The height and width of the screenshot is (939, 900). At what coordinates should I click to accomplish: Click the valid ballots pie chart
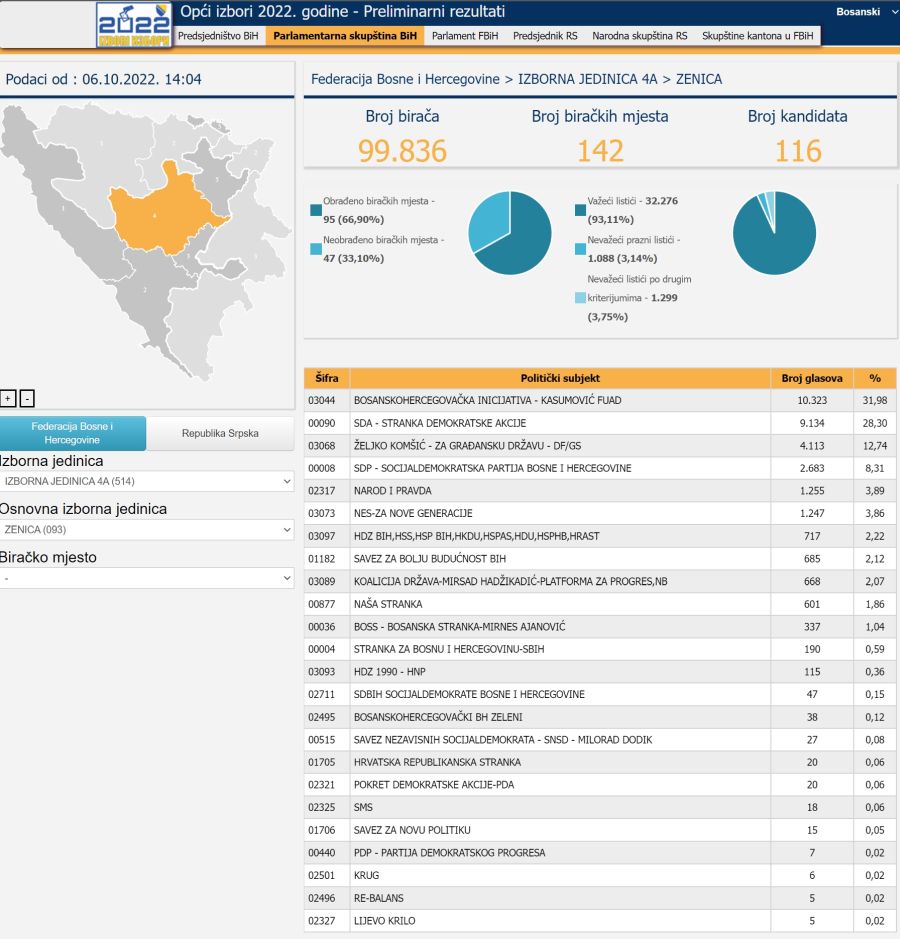click(774, 232)
